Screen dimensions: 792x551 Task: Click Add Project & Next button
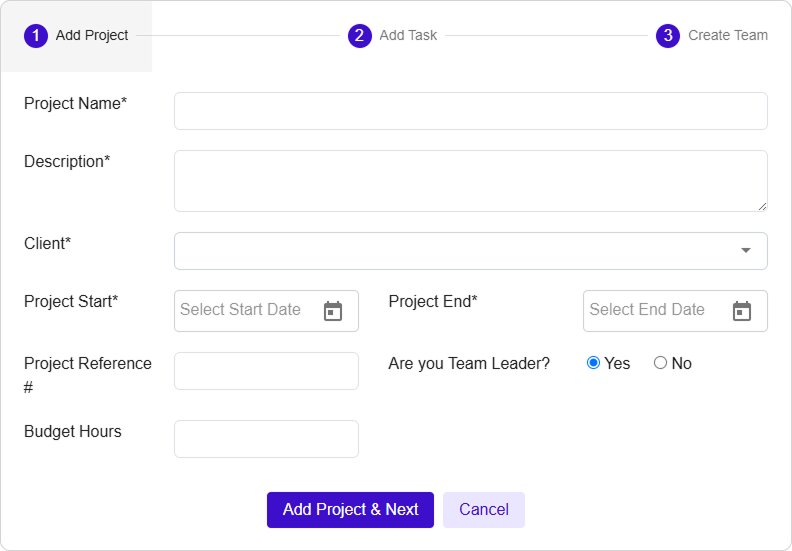(x=350, y=510)
